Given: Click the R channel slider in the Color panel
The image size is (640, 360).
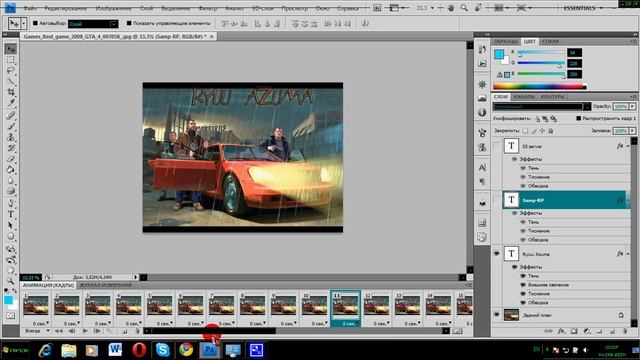Looking at the screenshot, I should (540, 53).
